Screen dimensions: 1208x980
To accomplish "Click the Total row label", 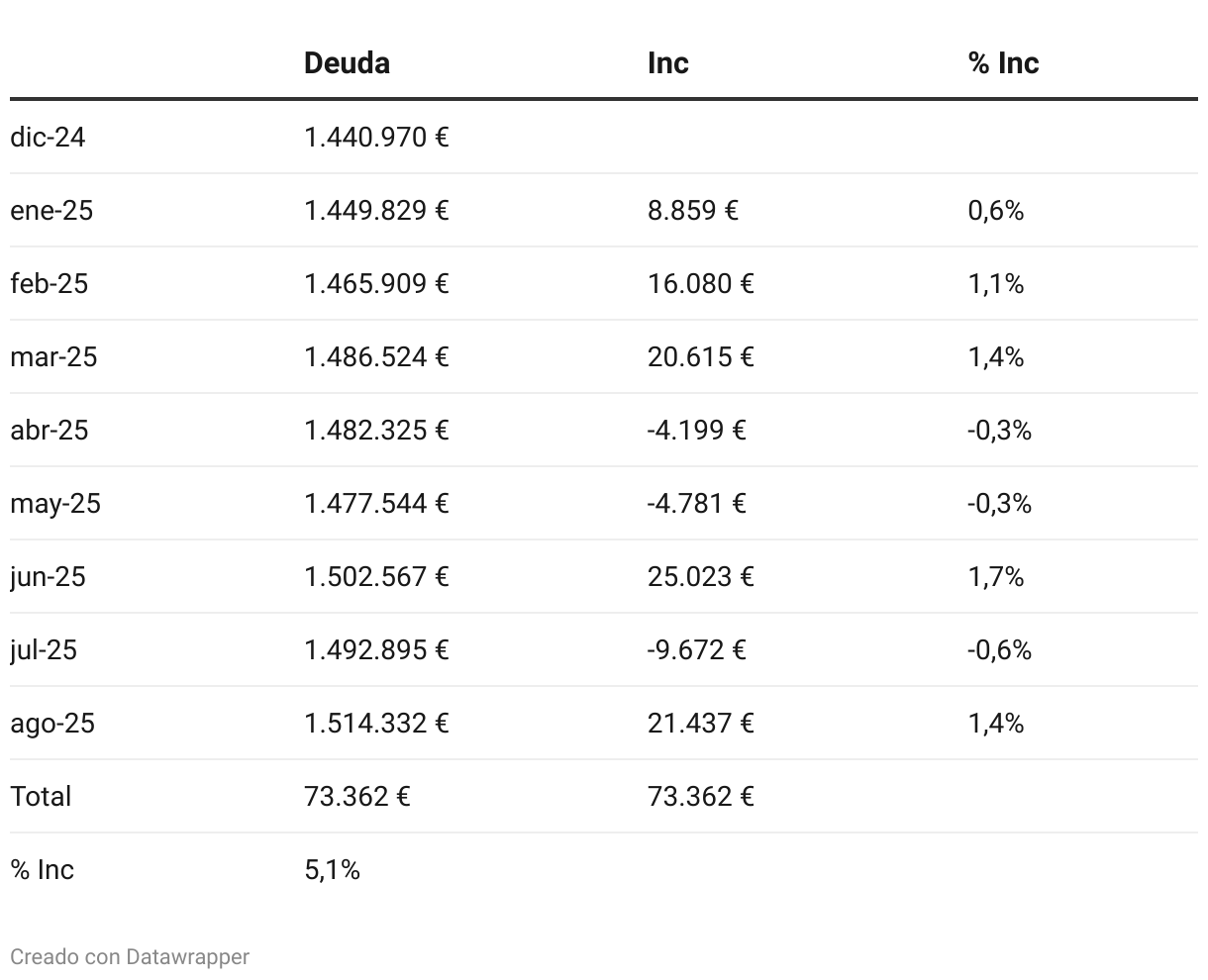I will (x=41, y=796).
